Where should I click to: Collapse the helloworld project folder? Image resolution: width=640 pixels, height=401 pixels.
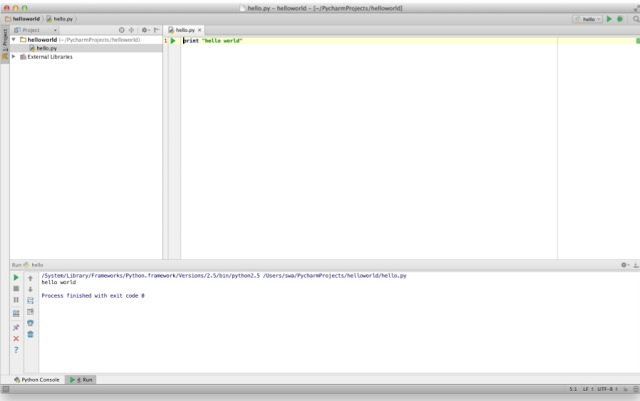point(14,40)
